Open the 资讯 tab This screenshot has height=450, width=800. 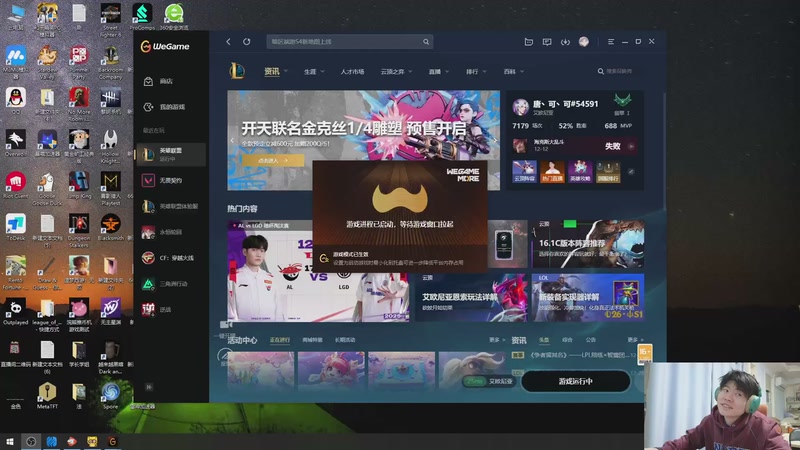(x=271, y=71)
